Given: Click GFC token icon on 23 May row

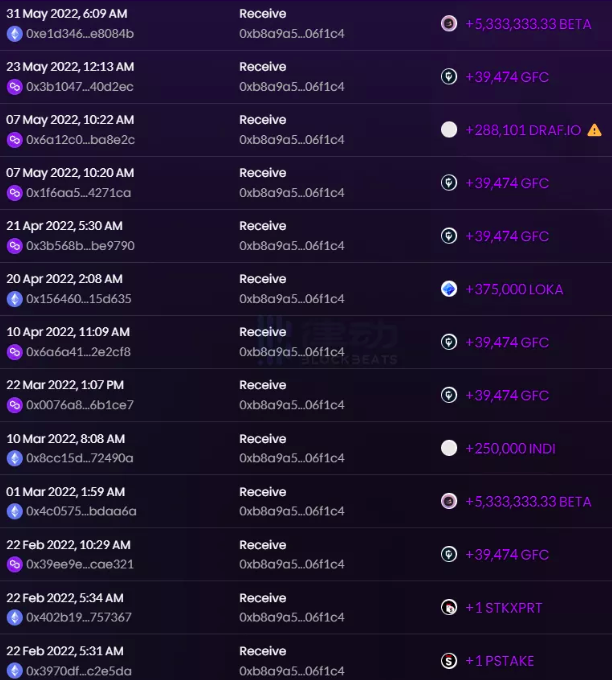Looking at the screenshot, I should tap(449, 77).
